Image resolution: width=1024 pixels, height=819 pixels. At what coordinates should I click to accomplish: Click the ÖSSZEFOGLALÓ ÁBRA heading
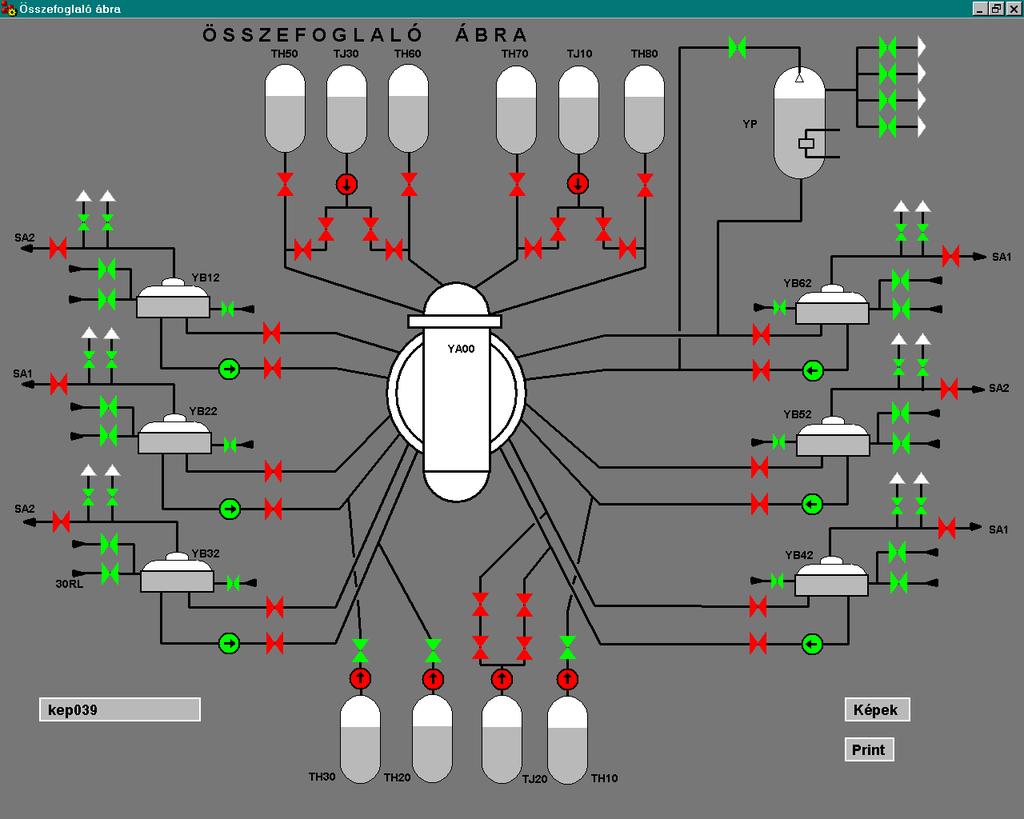click(364, 34)
